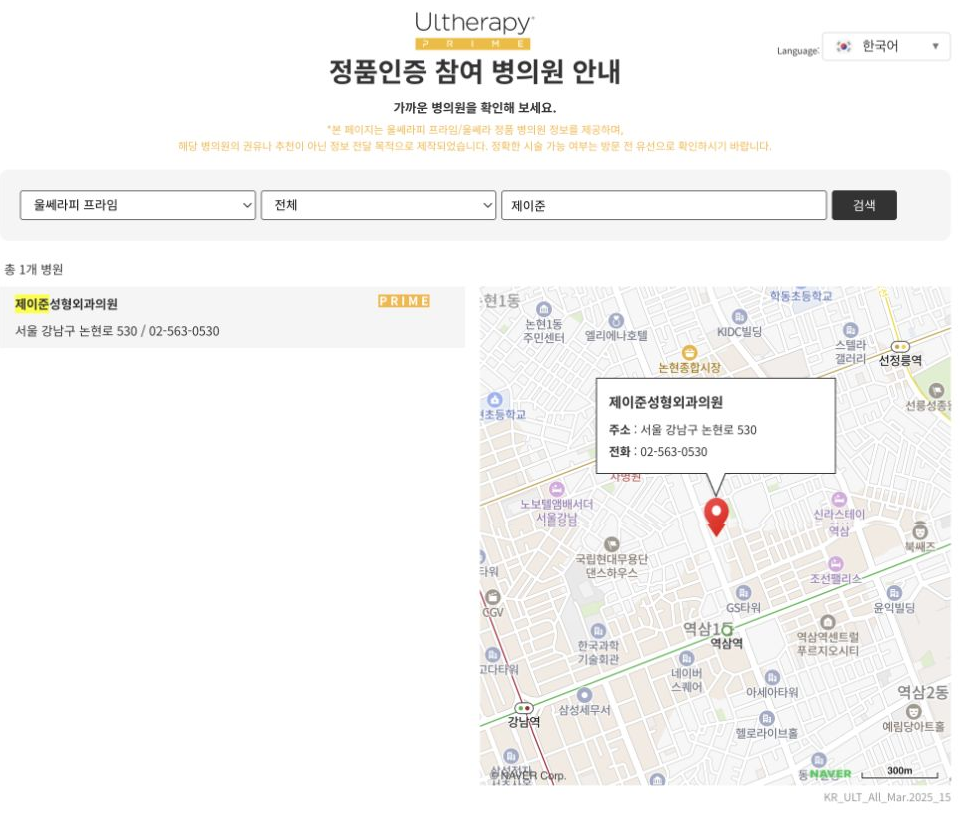Expand the 전체 region dropdown
Image resolution: width=960 pixels, height=824 pixels.
378,205
